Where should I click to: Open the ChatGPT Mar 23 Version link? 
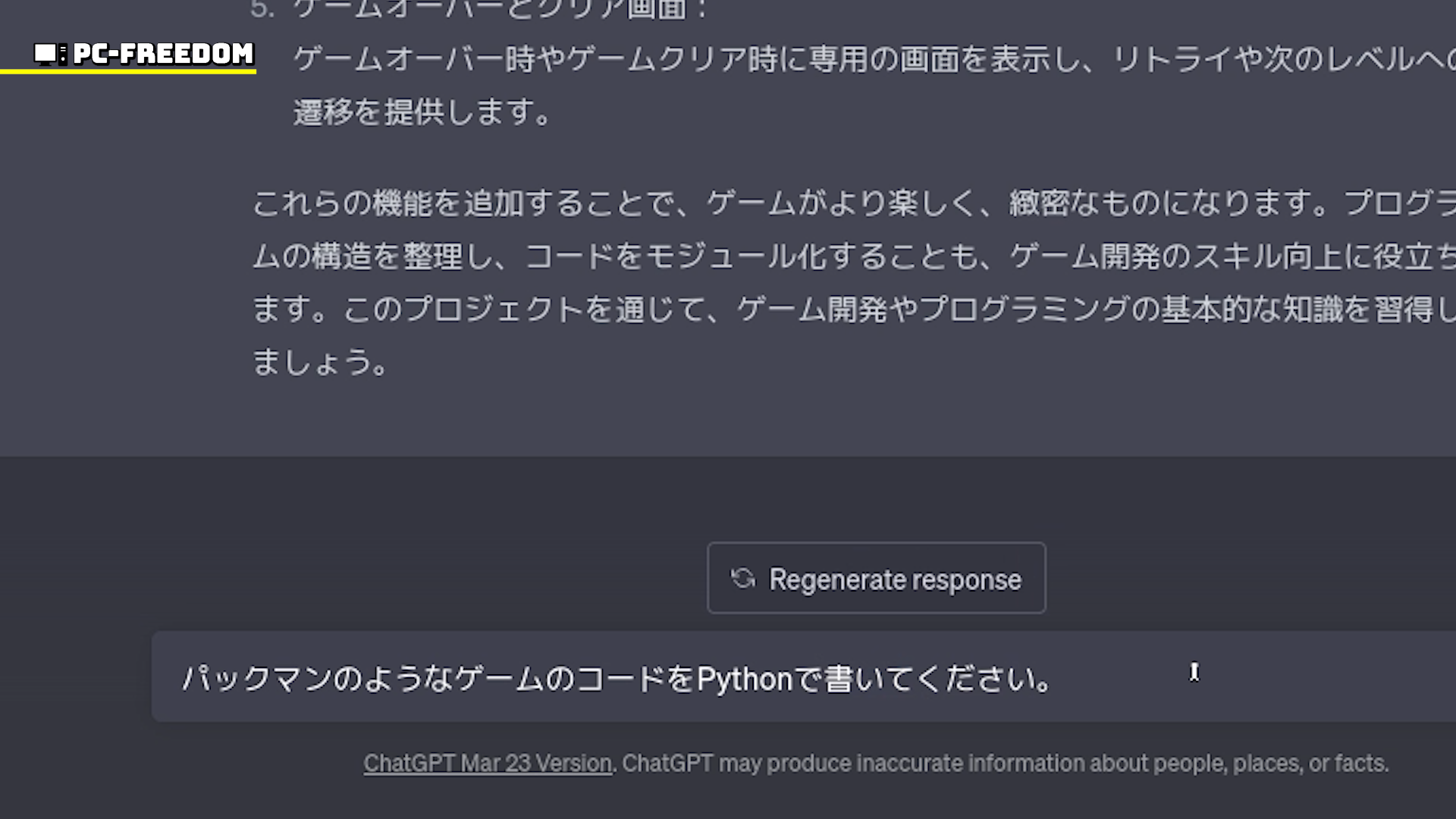pos(487,763)
